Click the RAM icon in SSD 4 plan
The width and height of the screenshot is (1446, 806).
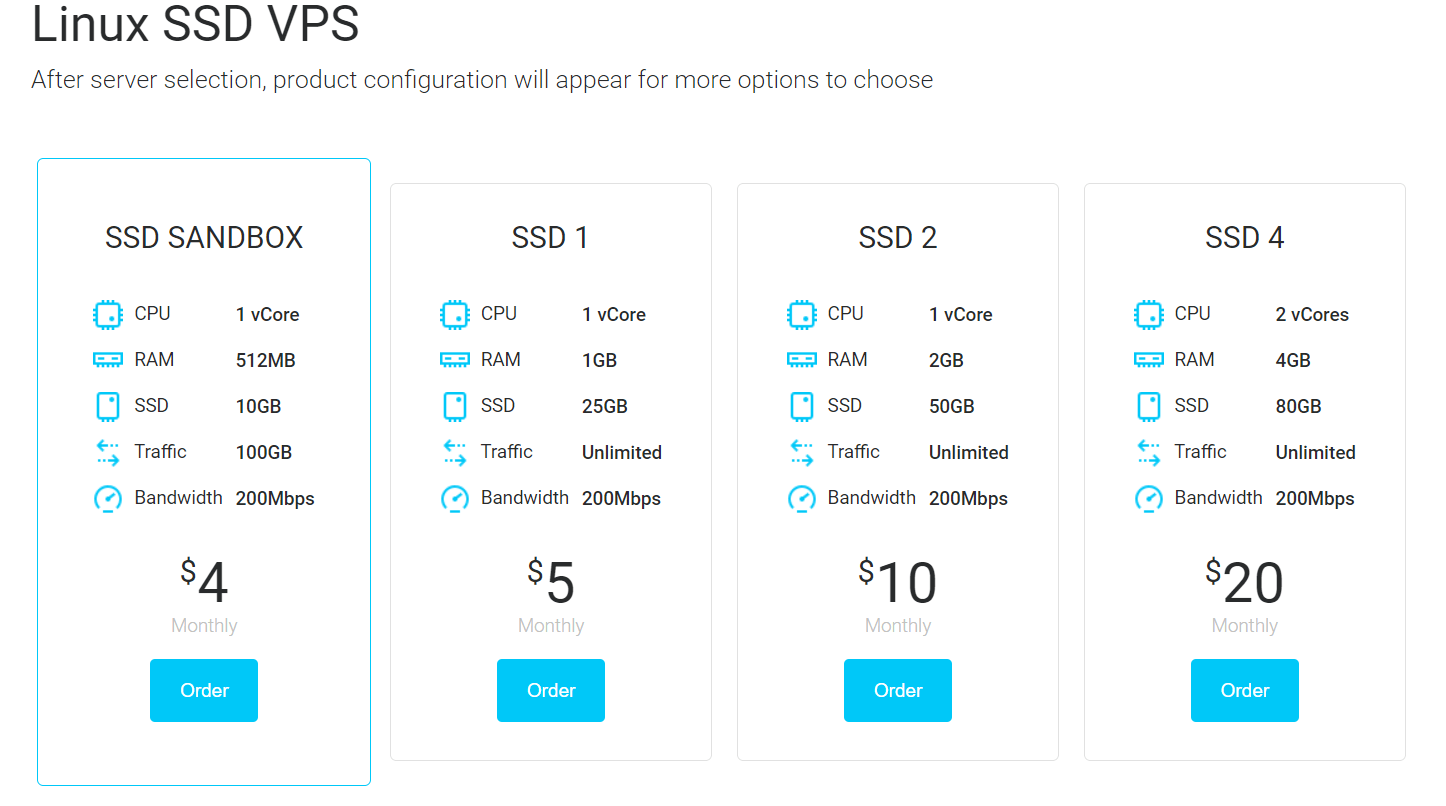1148,359
